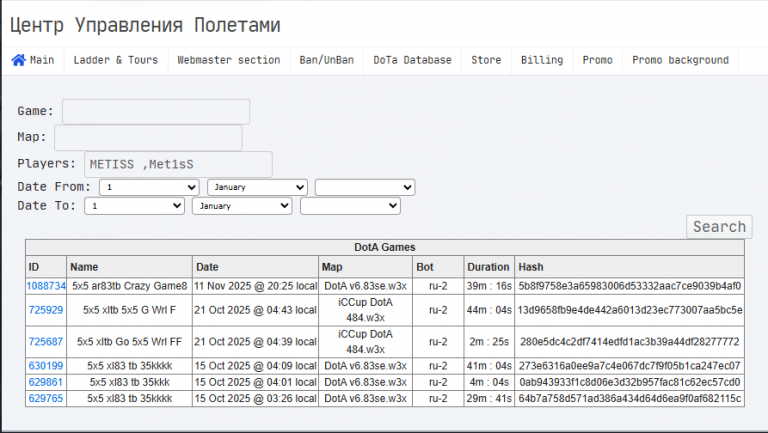Open the Ladder & Tours menu
Image resolution: width=768 pixels, height=433 pixels.
pos(116,60)
